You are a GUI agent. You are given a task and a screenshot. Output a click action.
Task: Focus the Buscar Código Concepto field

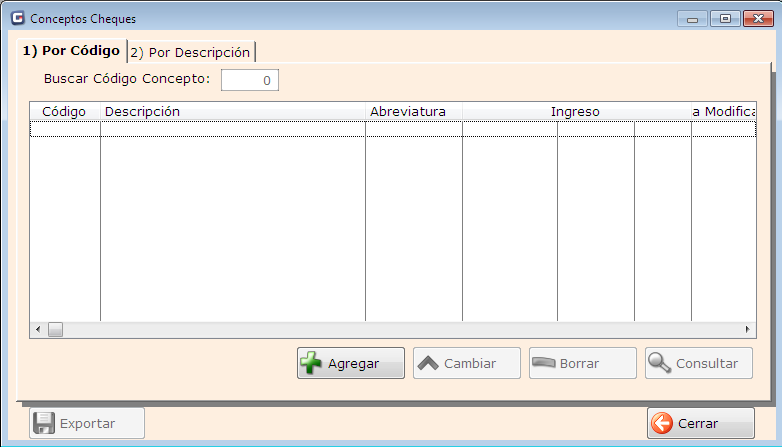[x=249, y=80]
